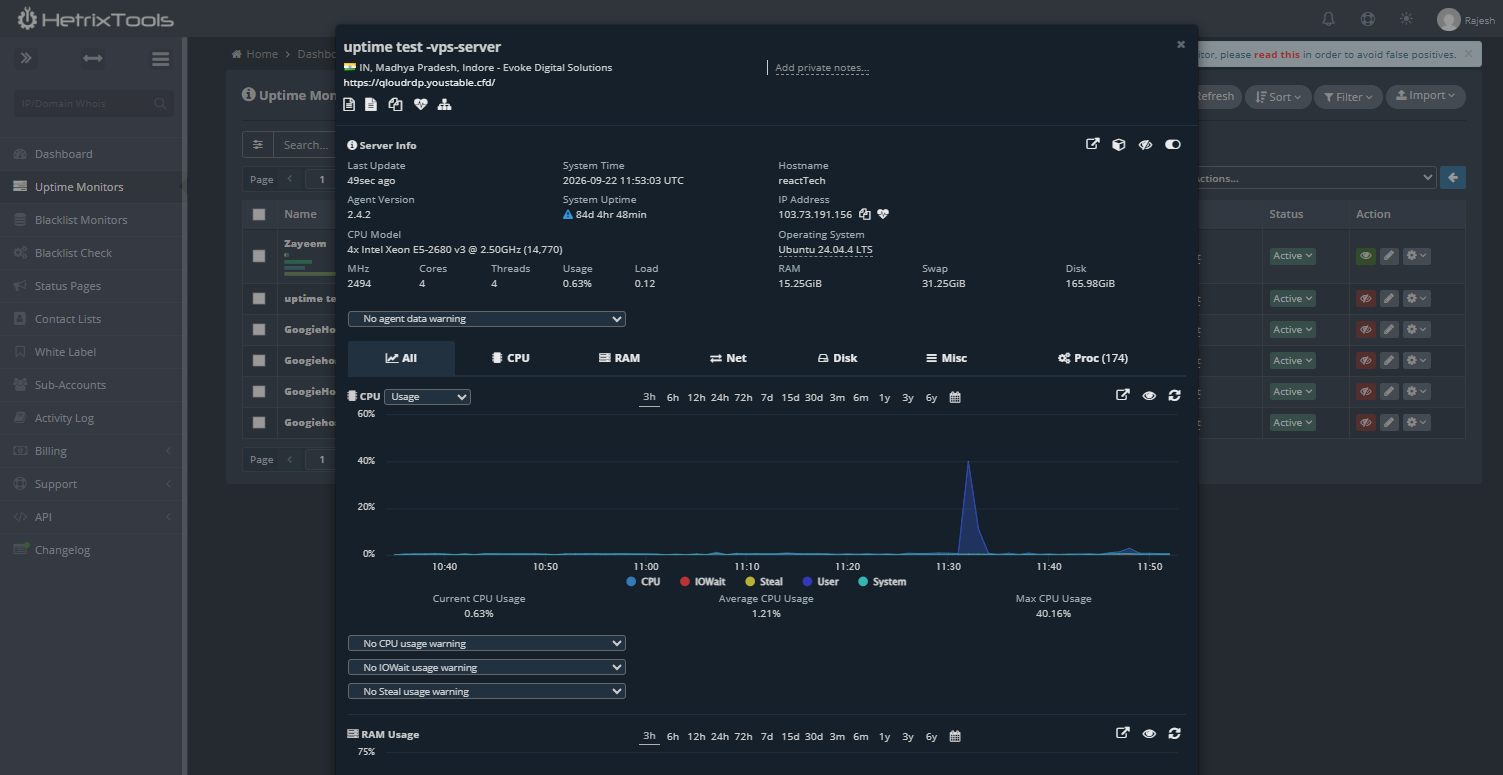Image resolution: width=1503 pixels, height=775 pixels.
Task: Open the No agent data warning dropdown
Action: [x=487, y=319]
